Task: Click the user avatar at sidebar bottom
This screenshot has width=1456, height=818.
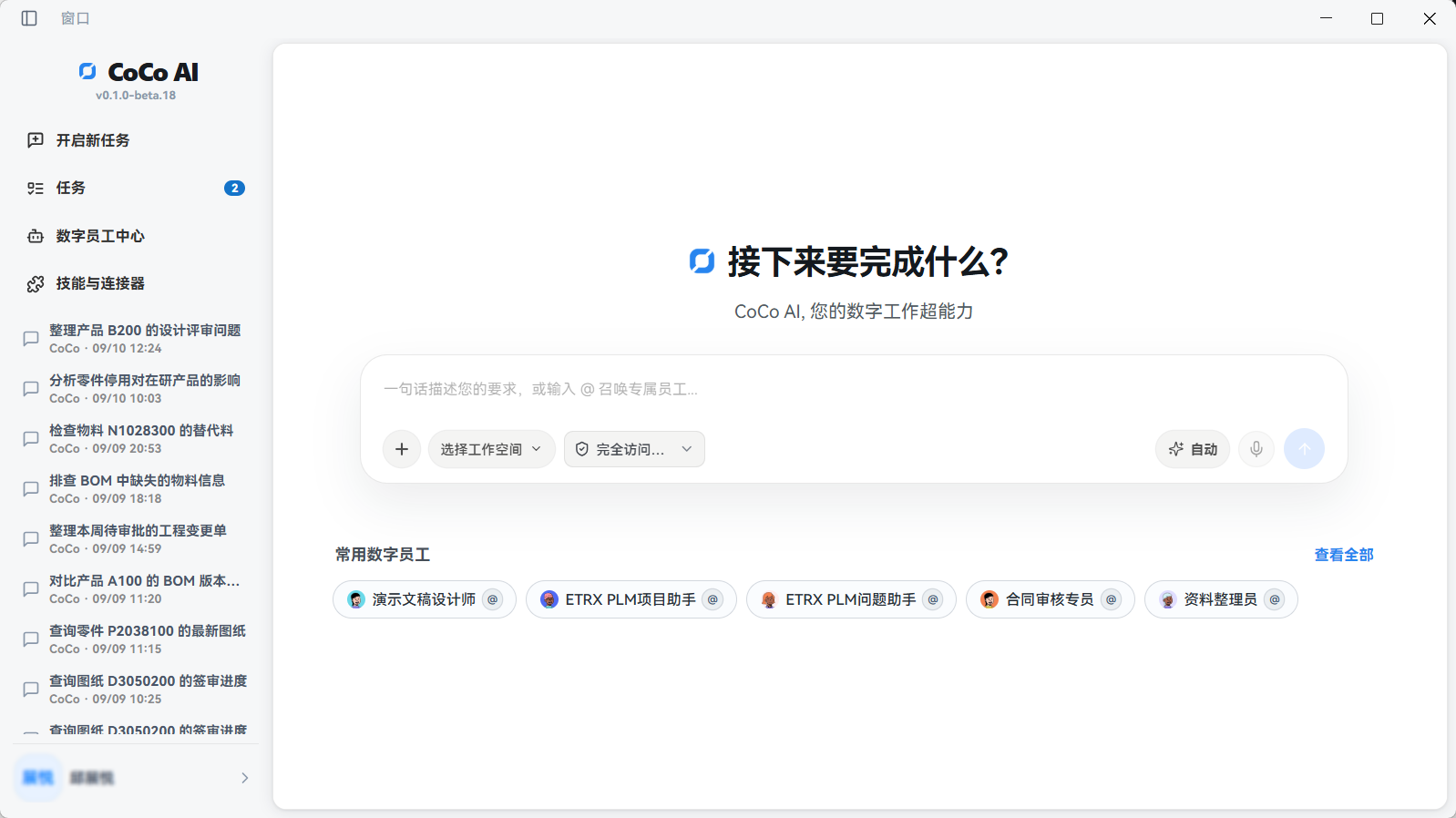Action: coord(38,777)
